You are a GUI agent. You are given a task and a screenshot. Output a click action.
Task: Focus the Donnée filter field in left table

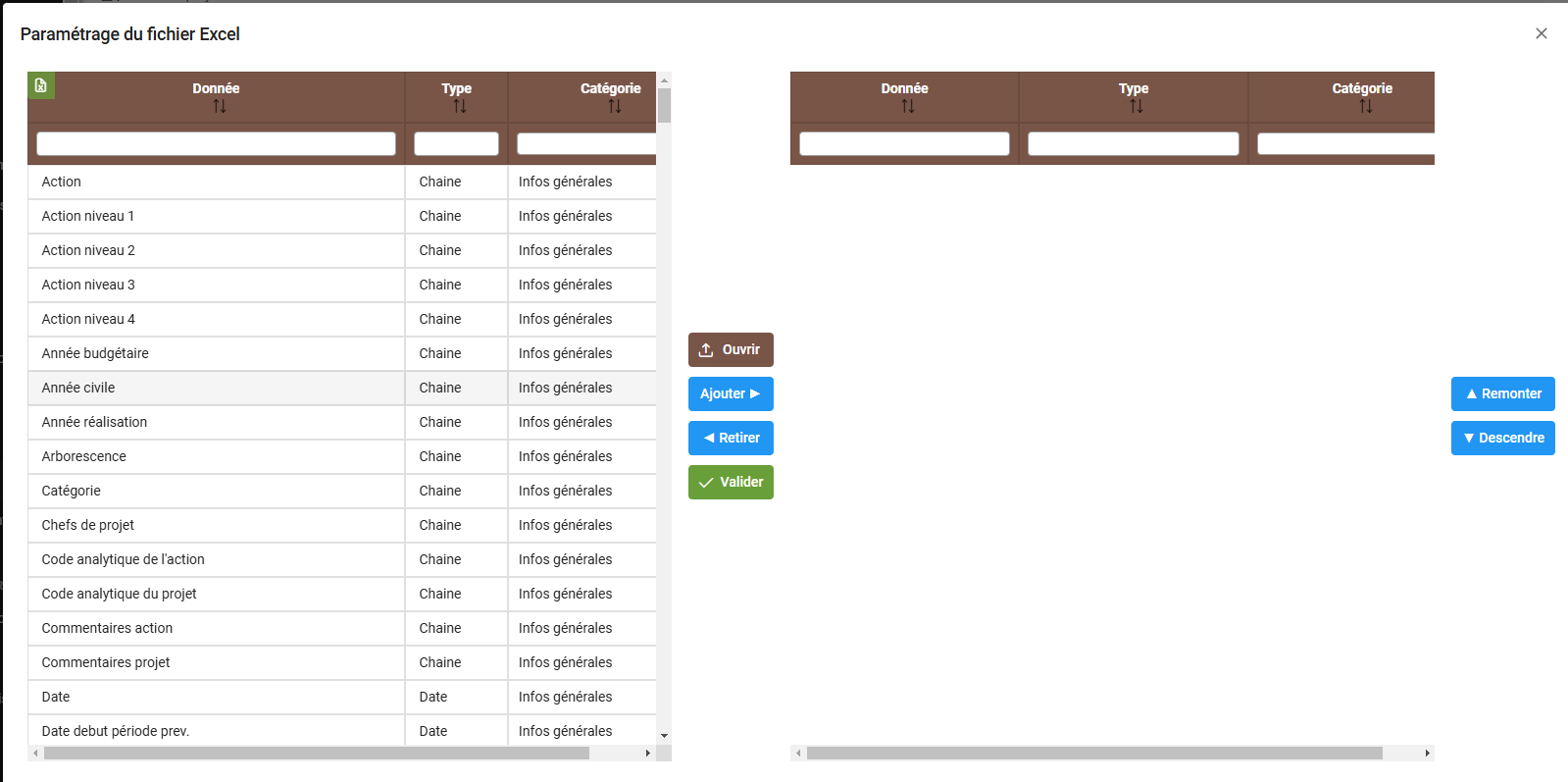[216, 143]
